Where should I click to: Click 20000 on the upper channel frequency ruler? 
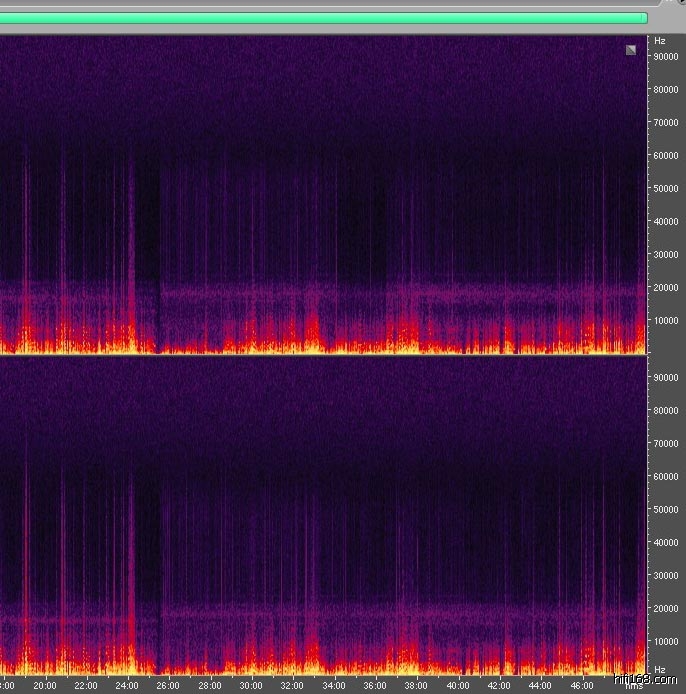point(667,288)
